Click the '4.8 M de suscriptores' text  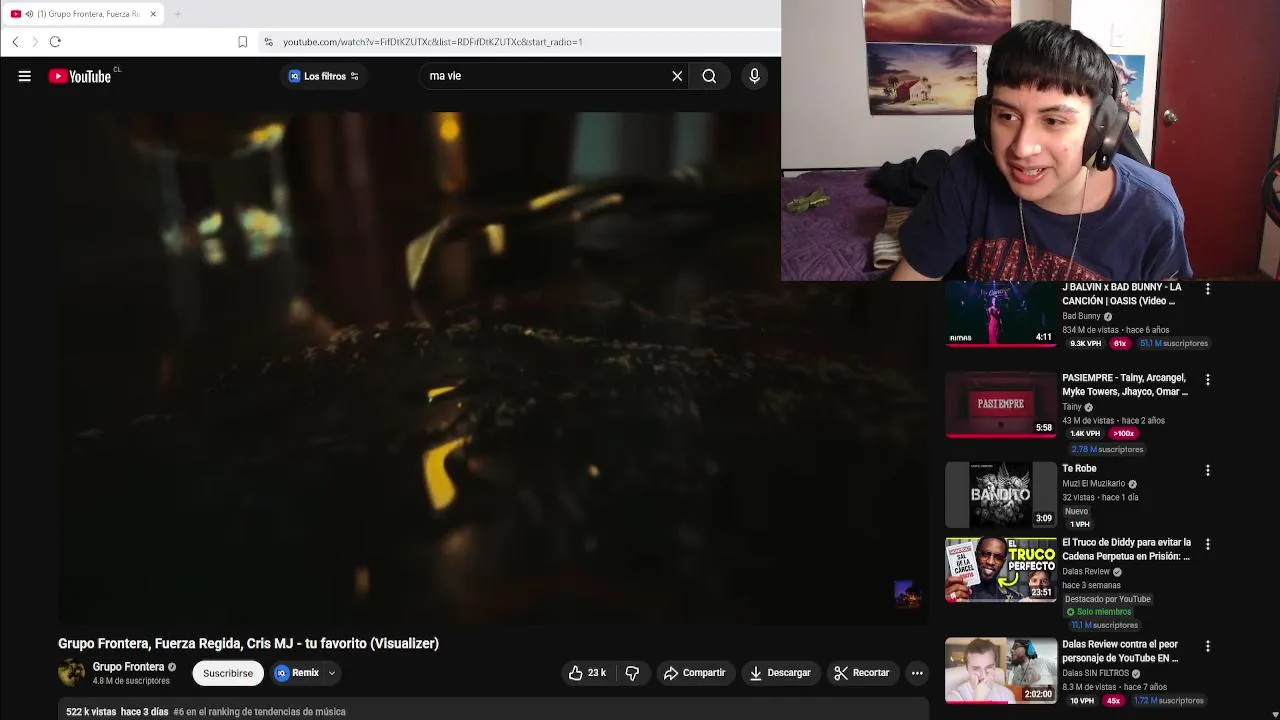tap(131, 681)
